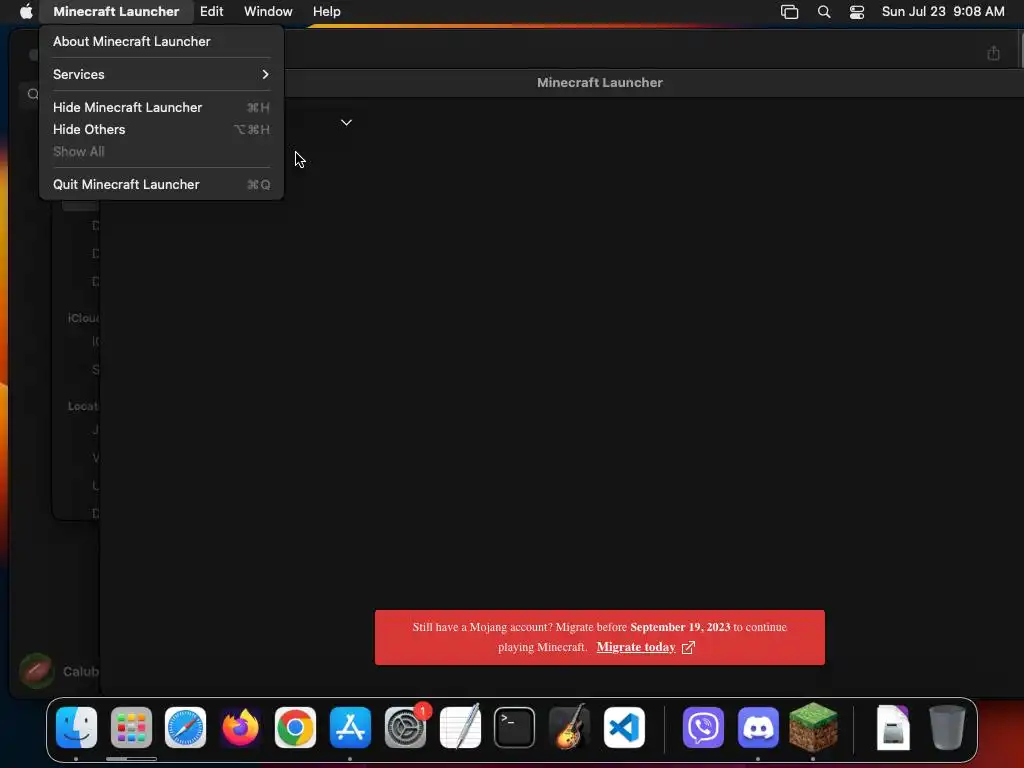Click the external link icon beside Migrate today
The image size is (1024, 768).
tap(688, 647)
